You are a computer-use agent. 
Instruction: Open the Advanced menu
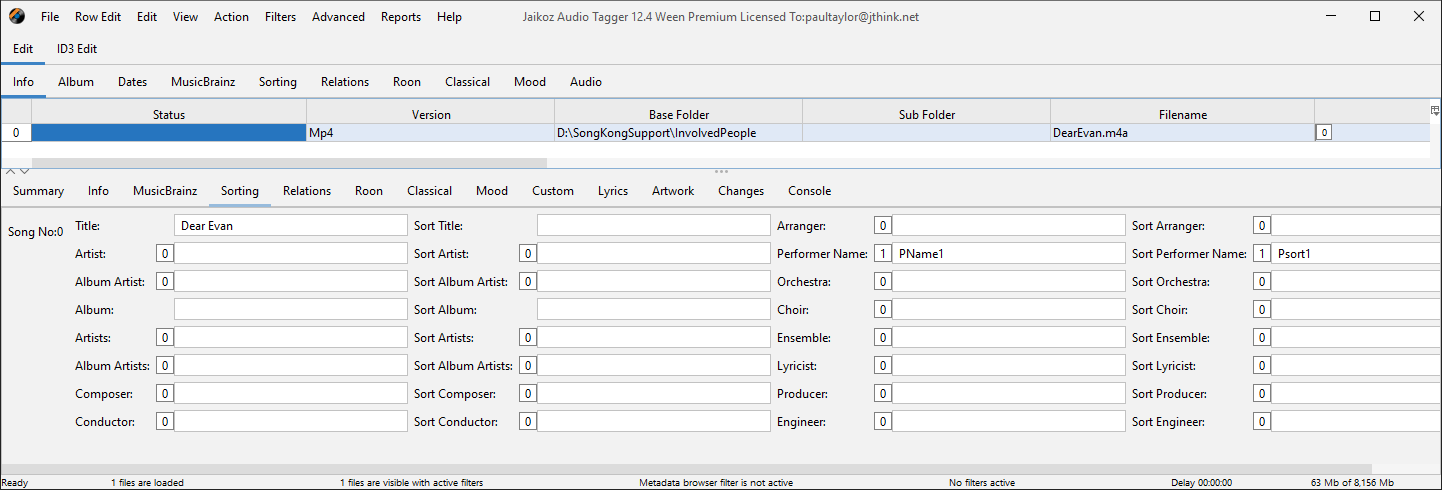coord(338,17)
